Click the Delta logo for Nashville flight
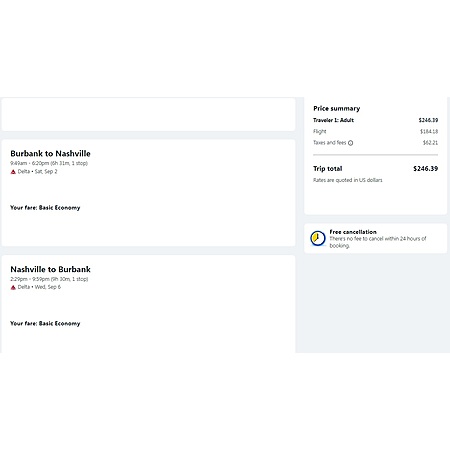The image size is (450, 450). tap(13, 287)
